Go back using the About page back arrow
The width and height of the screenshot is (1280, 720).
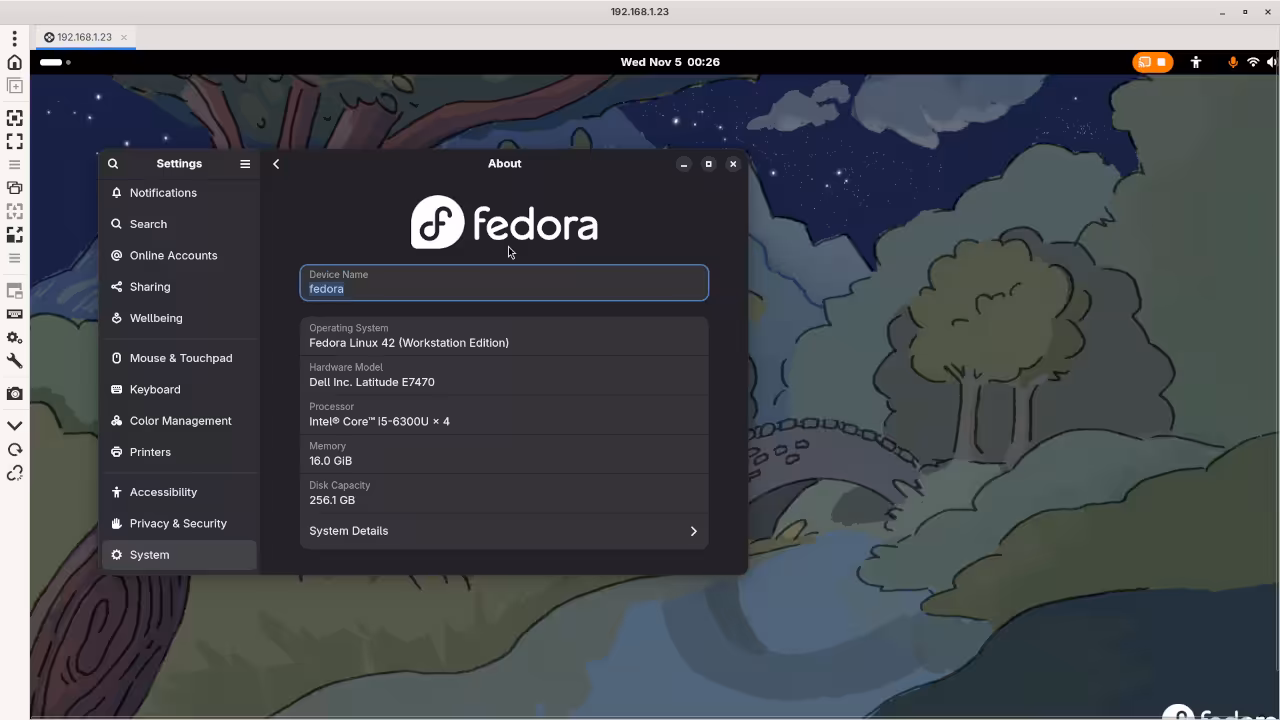276,163
